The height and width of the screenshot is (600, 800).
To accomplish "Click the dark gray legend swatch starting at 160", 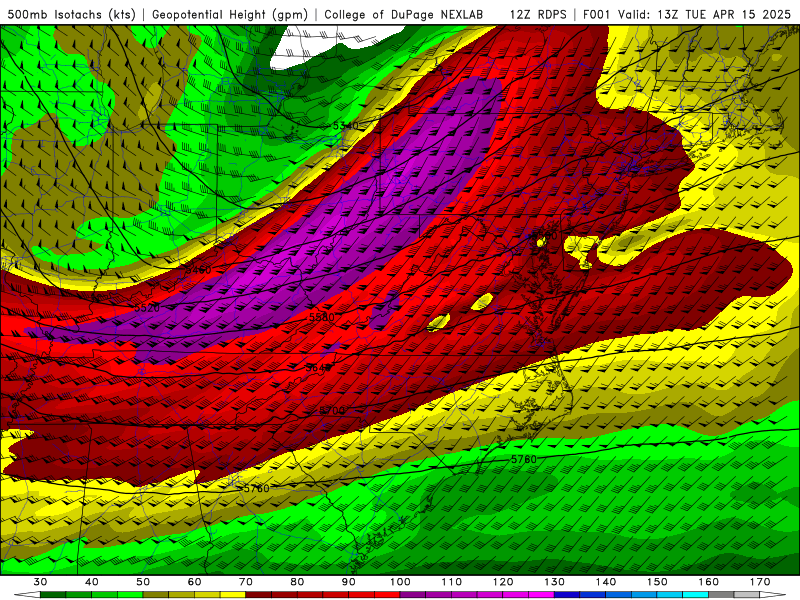I will pos(721,595).
